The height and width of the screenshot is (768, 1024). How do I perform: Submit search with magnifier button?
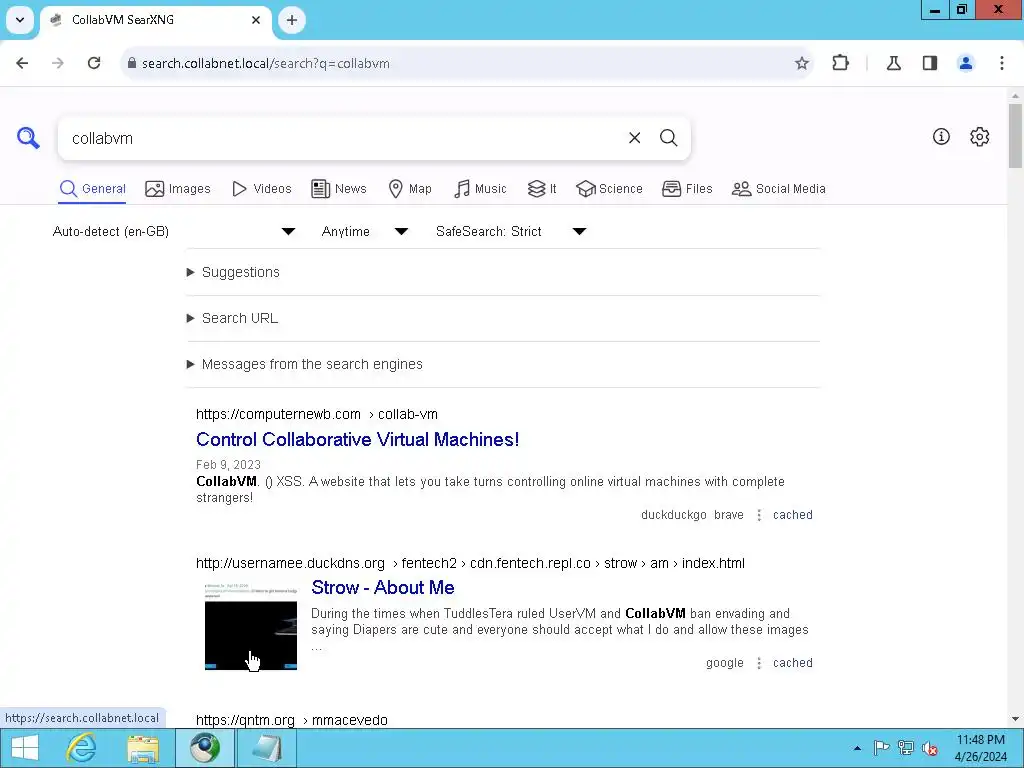click(x=668, y=138)
